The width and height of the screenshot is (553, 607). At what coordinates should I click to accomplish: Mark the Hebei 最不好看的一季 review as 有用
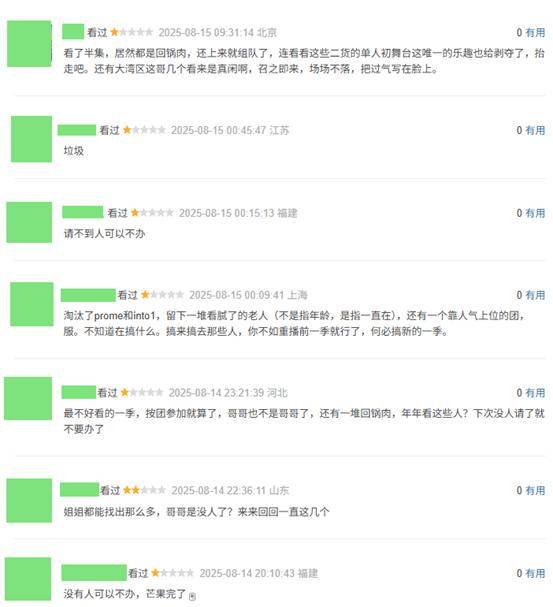click(535, 393)
